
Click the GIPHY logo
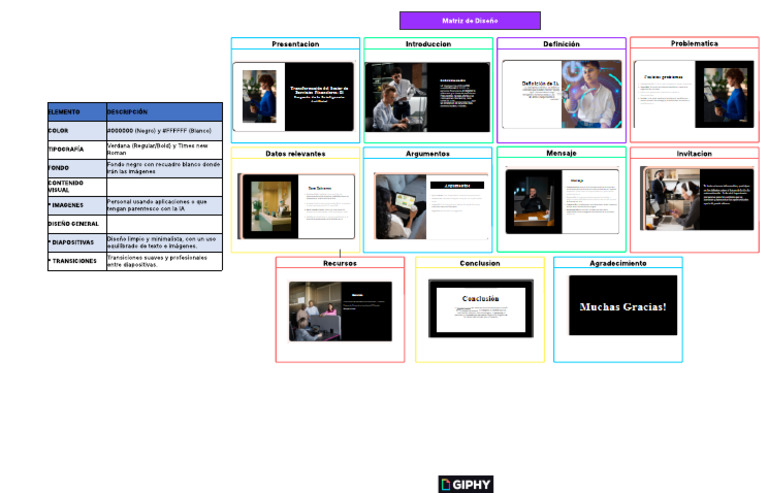(x=466, y=484)
